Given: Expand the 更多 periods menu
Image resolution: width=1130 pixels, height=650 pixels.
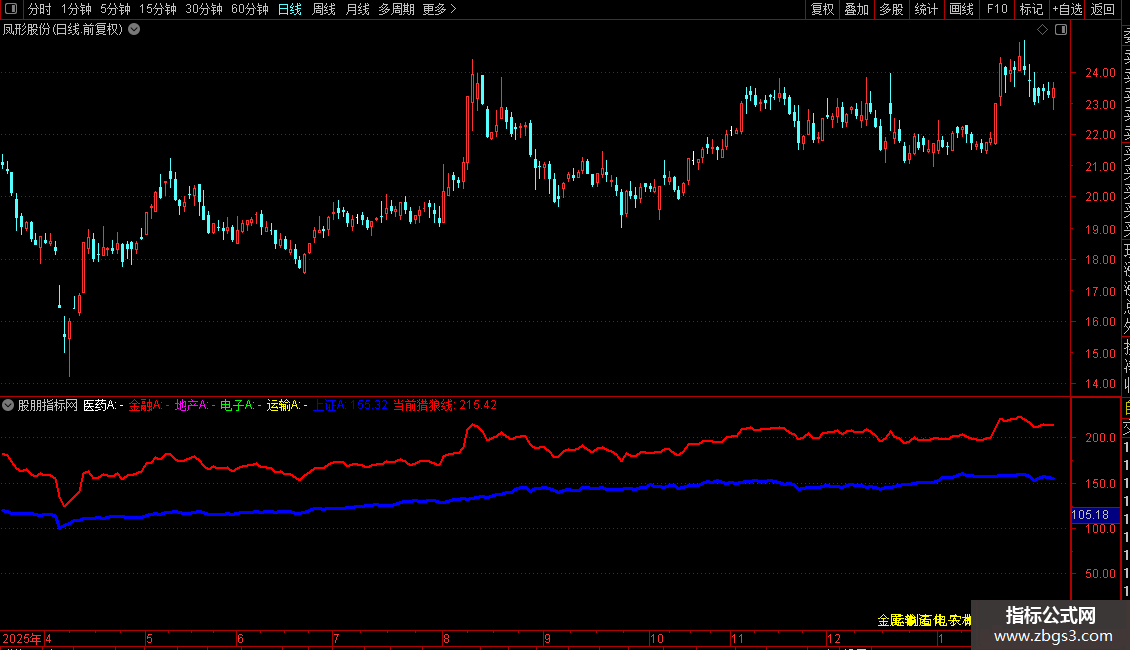Looking at the screenshot, I should (x=439, y=9).
